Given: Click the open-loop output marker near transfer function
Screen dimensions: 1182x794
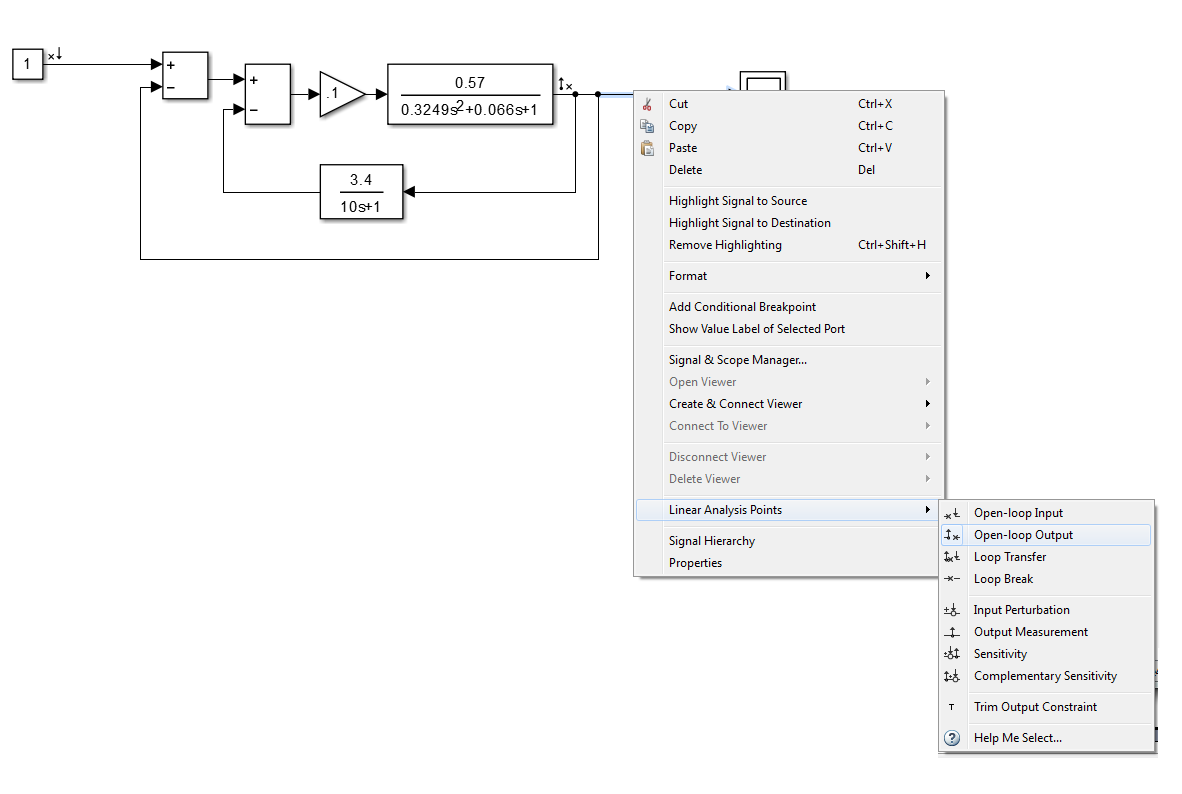Looking at the screenshot, I should [x=565, y=84].
